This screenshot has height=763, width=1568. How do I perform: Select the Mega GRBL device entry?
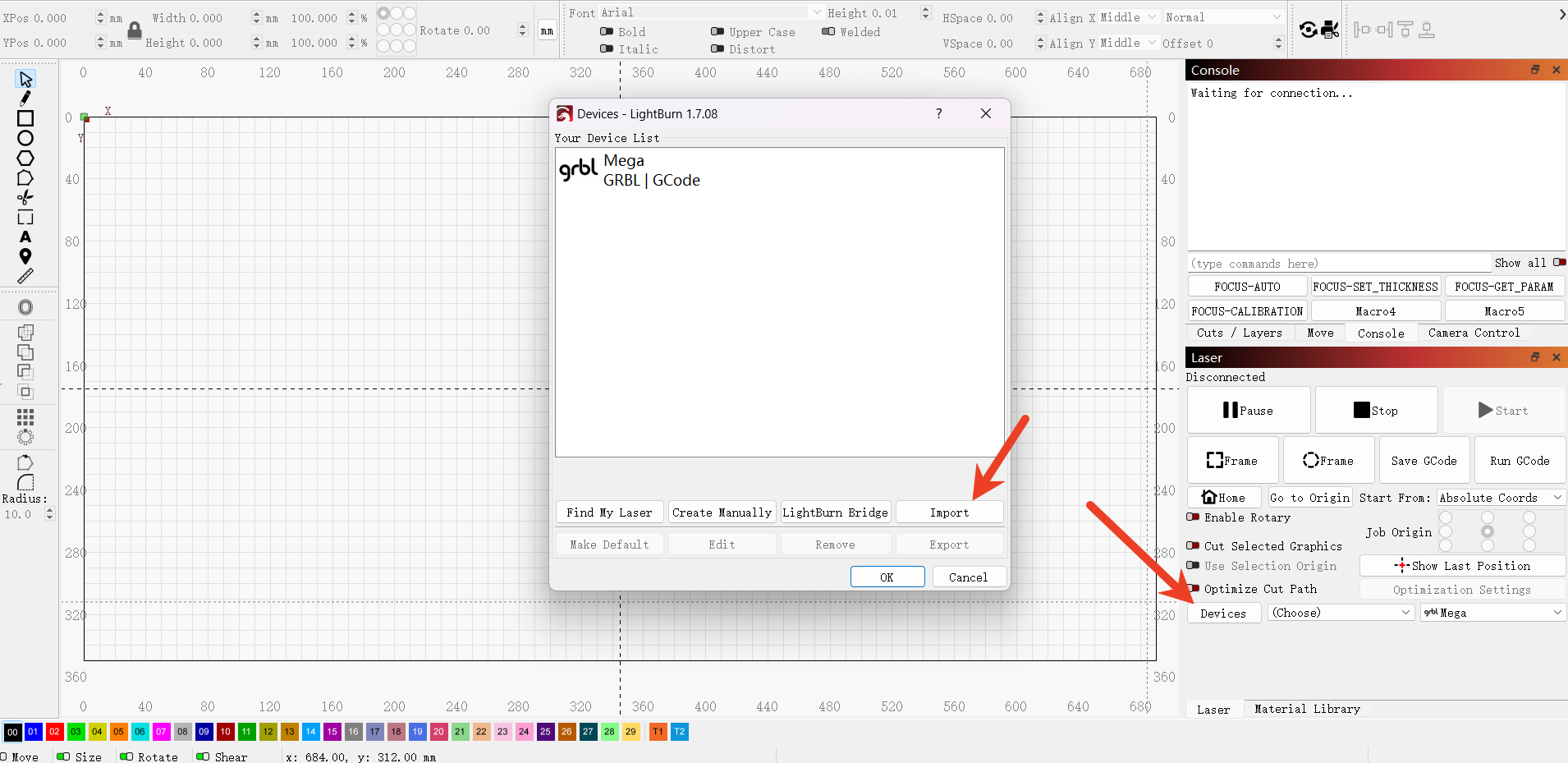[779, 170]
